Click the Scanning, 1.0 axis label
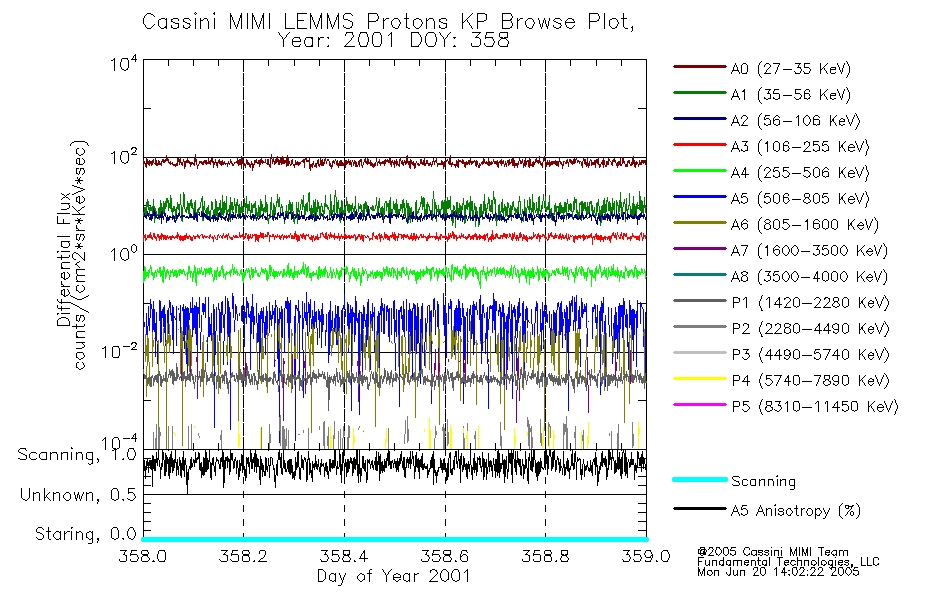This screenshot has height=600, width=950. tap(76, 455)
